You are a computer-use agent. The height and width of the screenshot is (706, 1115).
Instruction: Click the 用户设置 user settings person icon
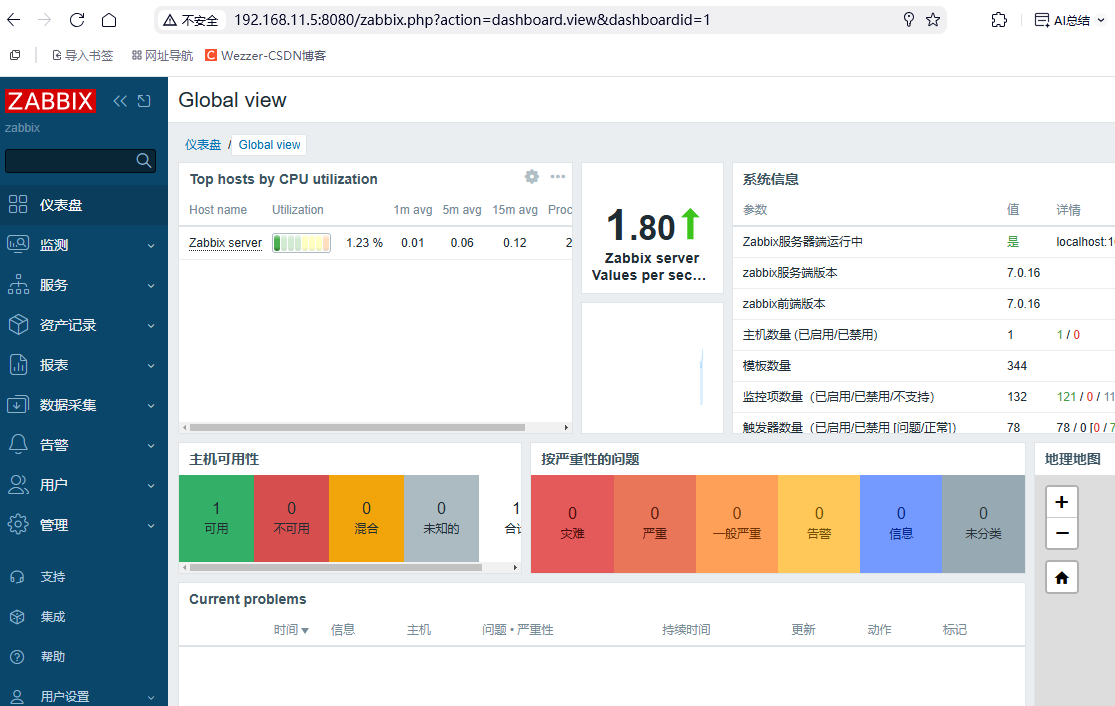click(18, 696)
